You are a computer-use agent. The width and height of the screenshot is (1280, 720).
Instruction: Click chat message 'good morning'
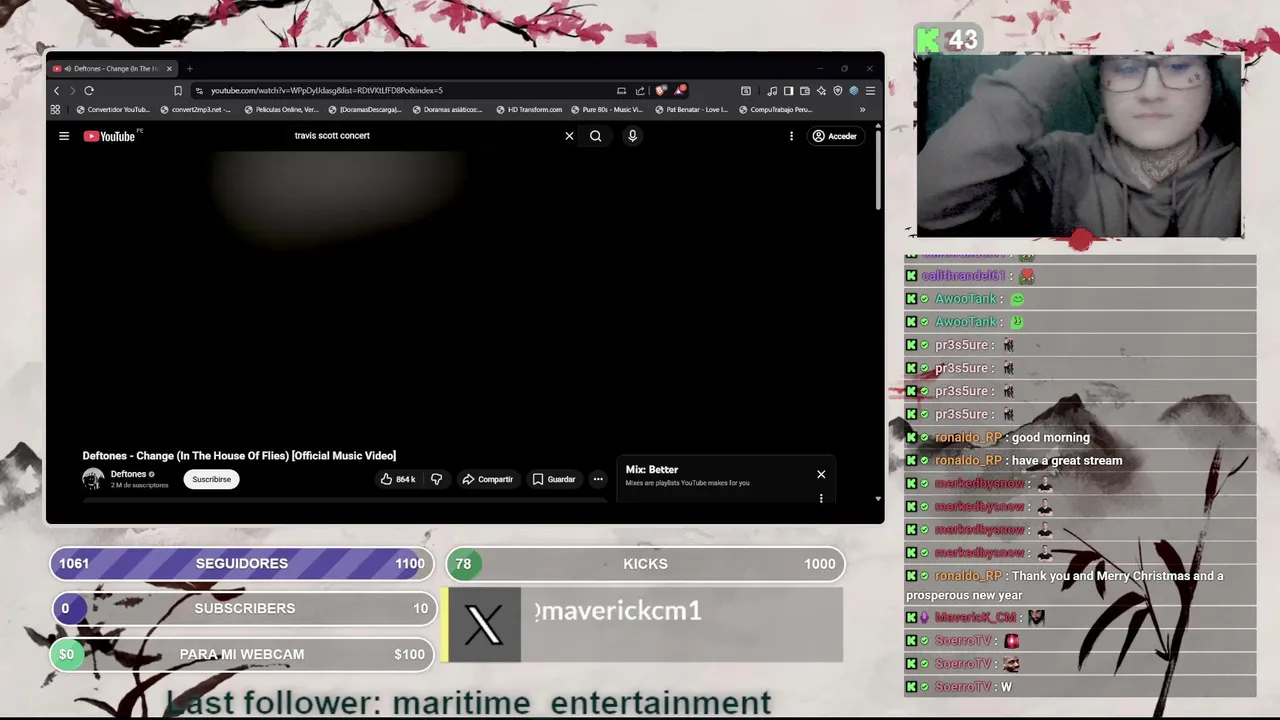[1050, 437]
